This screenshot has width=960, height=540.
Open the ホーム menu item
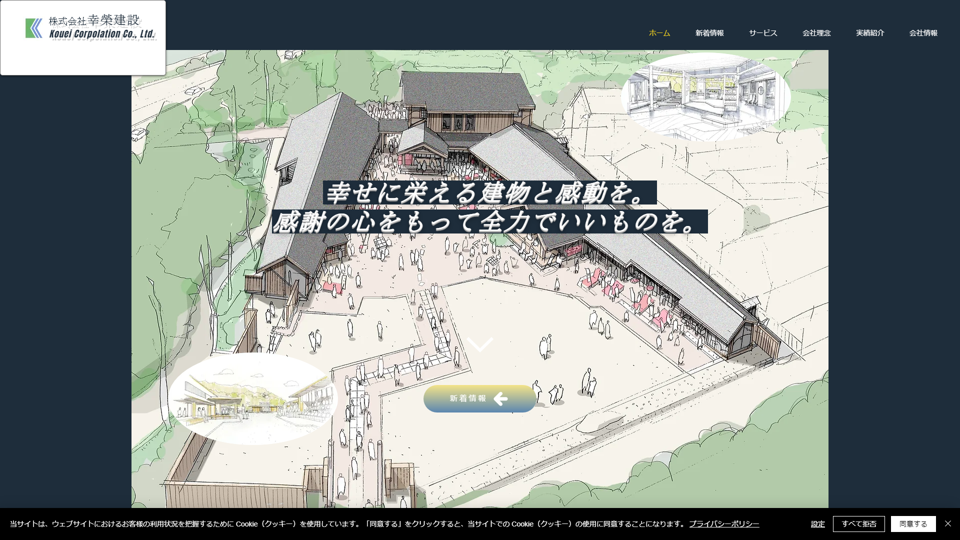(x=659, y=33)
